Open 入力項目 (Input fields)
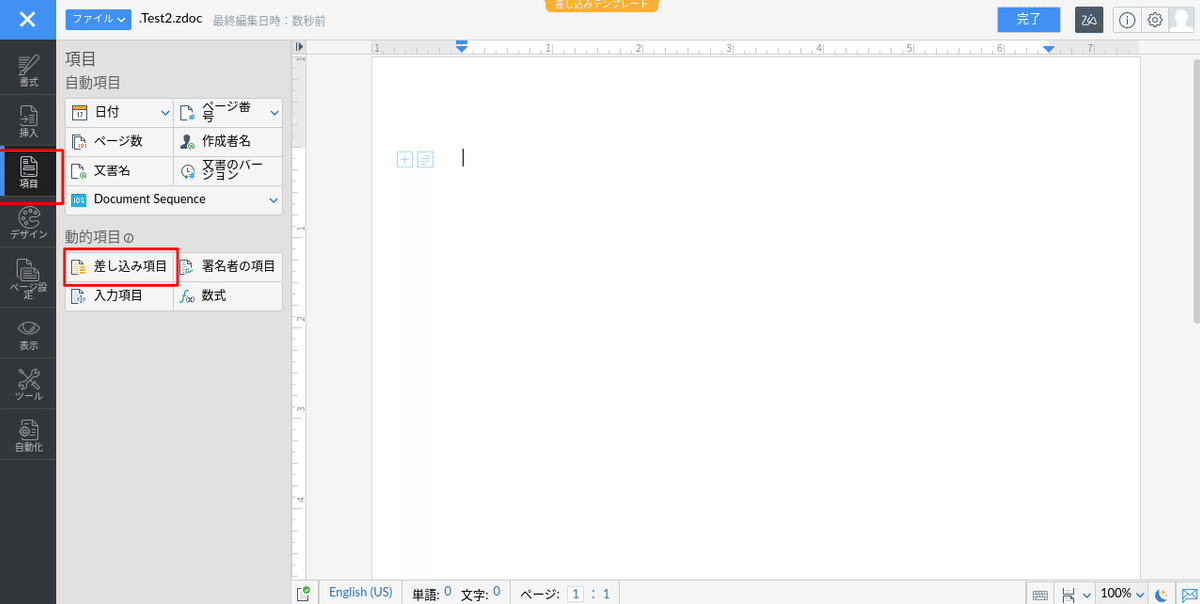The height and width of the screenshot is (604, 1200). 119,296
